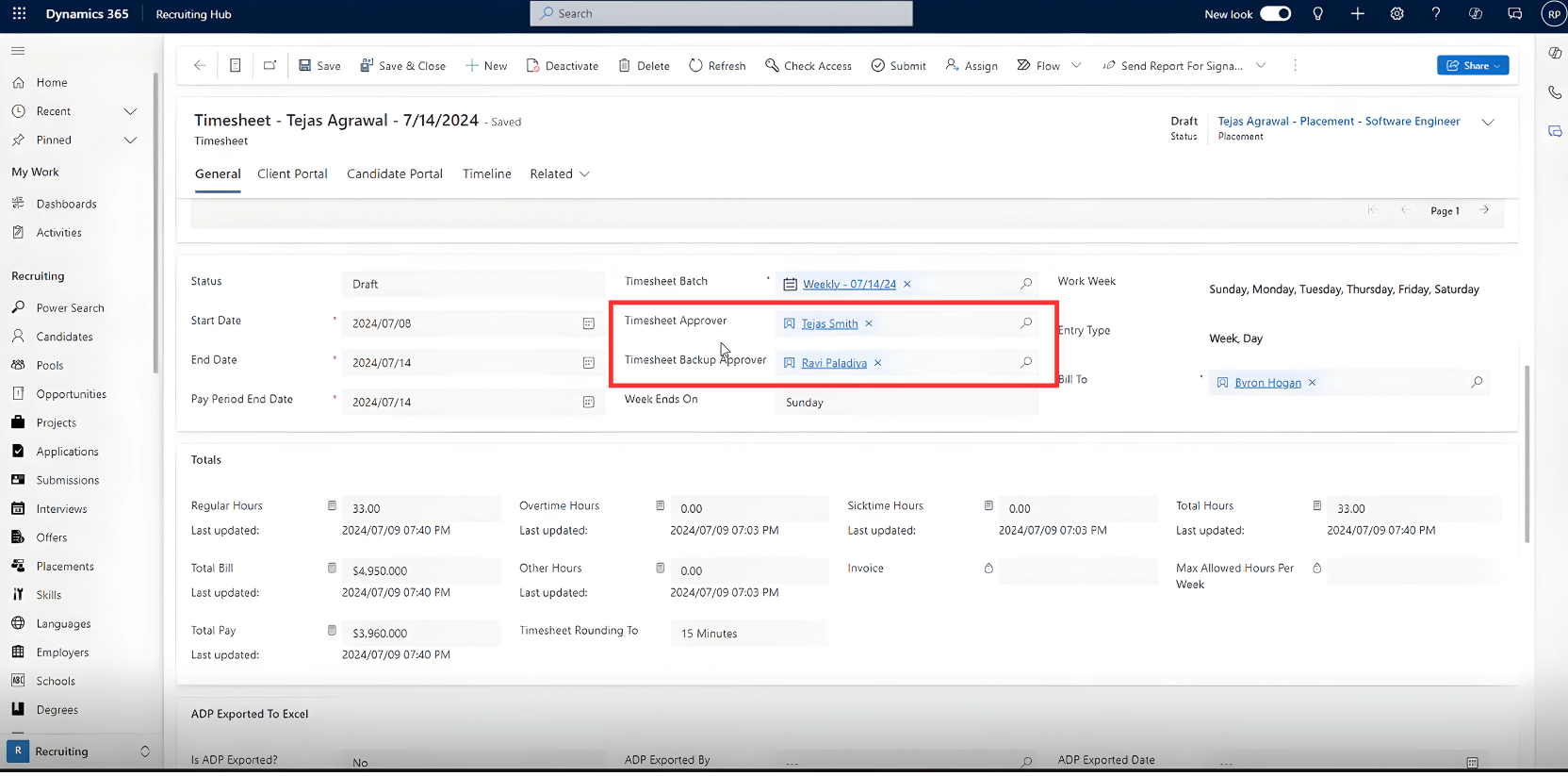The image size is (1568, 776).
Task: Switch to the Timeline tab
Action: (x=487, y=173)
